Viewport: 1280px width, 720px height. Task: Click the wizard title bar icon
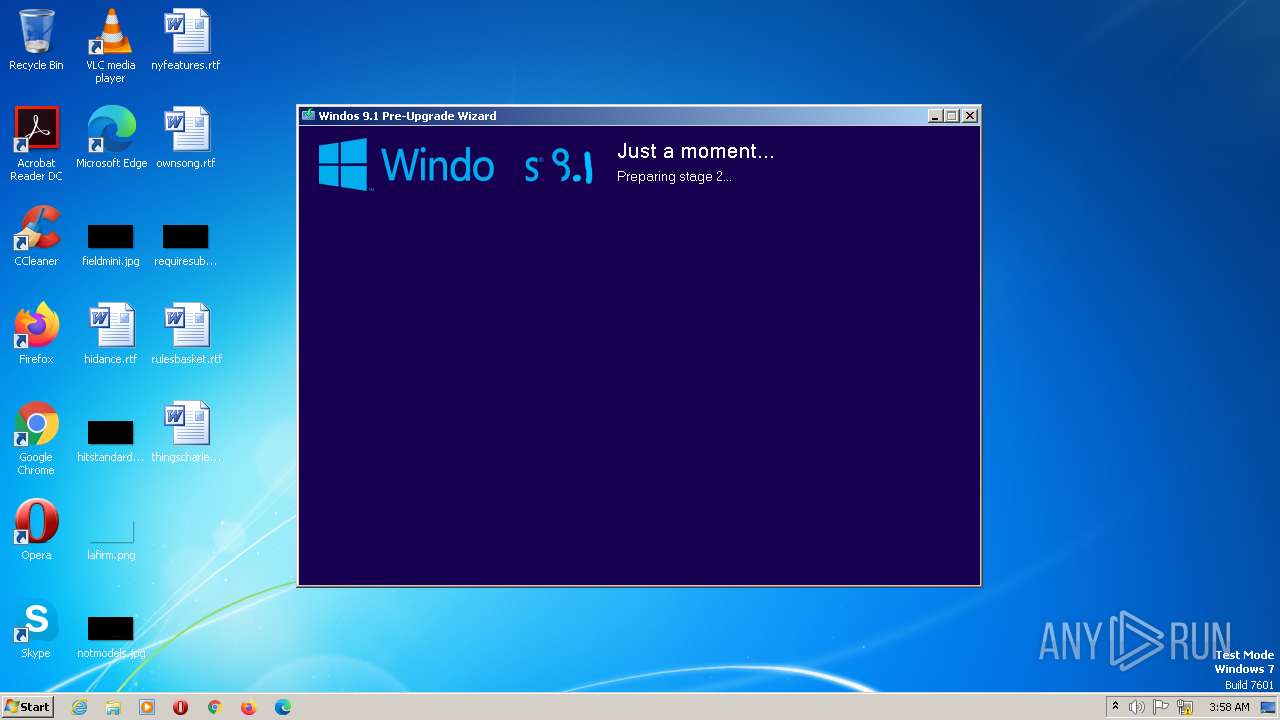point(309,116)
